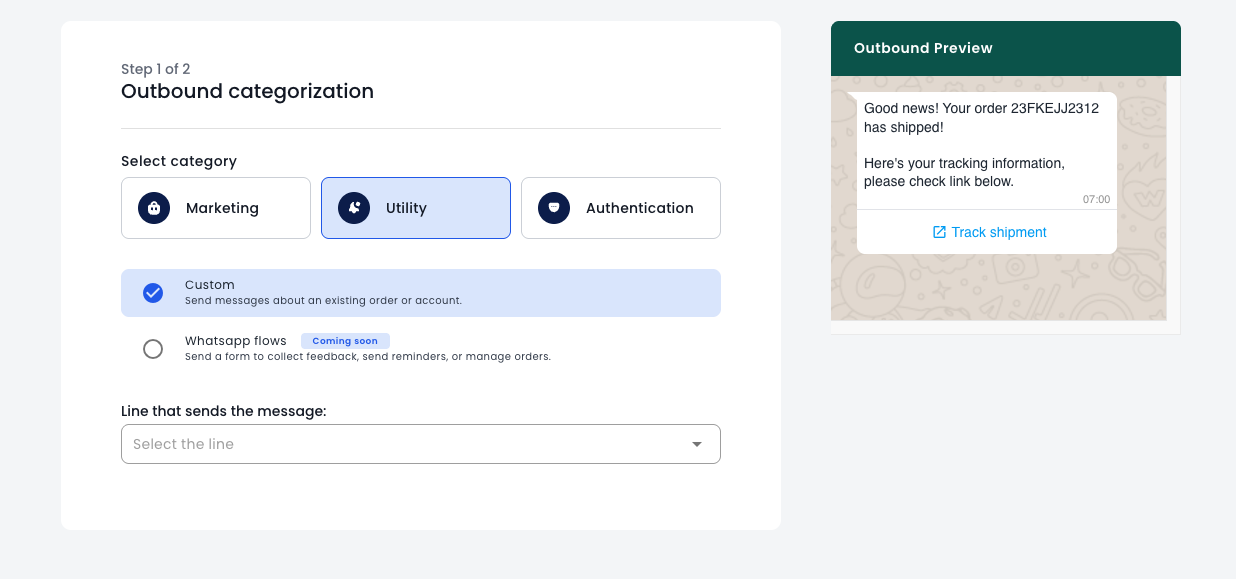The width and height of the screenshot is (1236, 579).
Task: Click the external-link icon beside Track shipment
Action: 939,232
